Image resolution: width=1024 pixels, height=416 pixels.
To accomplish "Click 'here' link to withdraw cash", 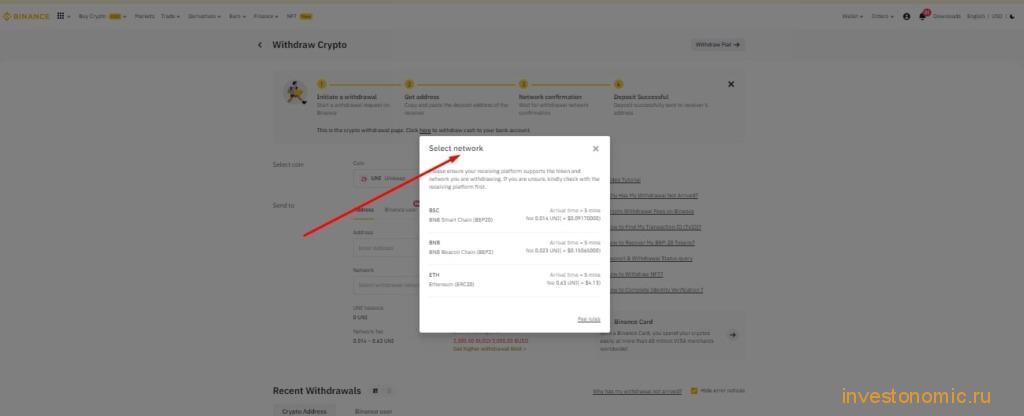I will [x=425, y=131].
